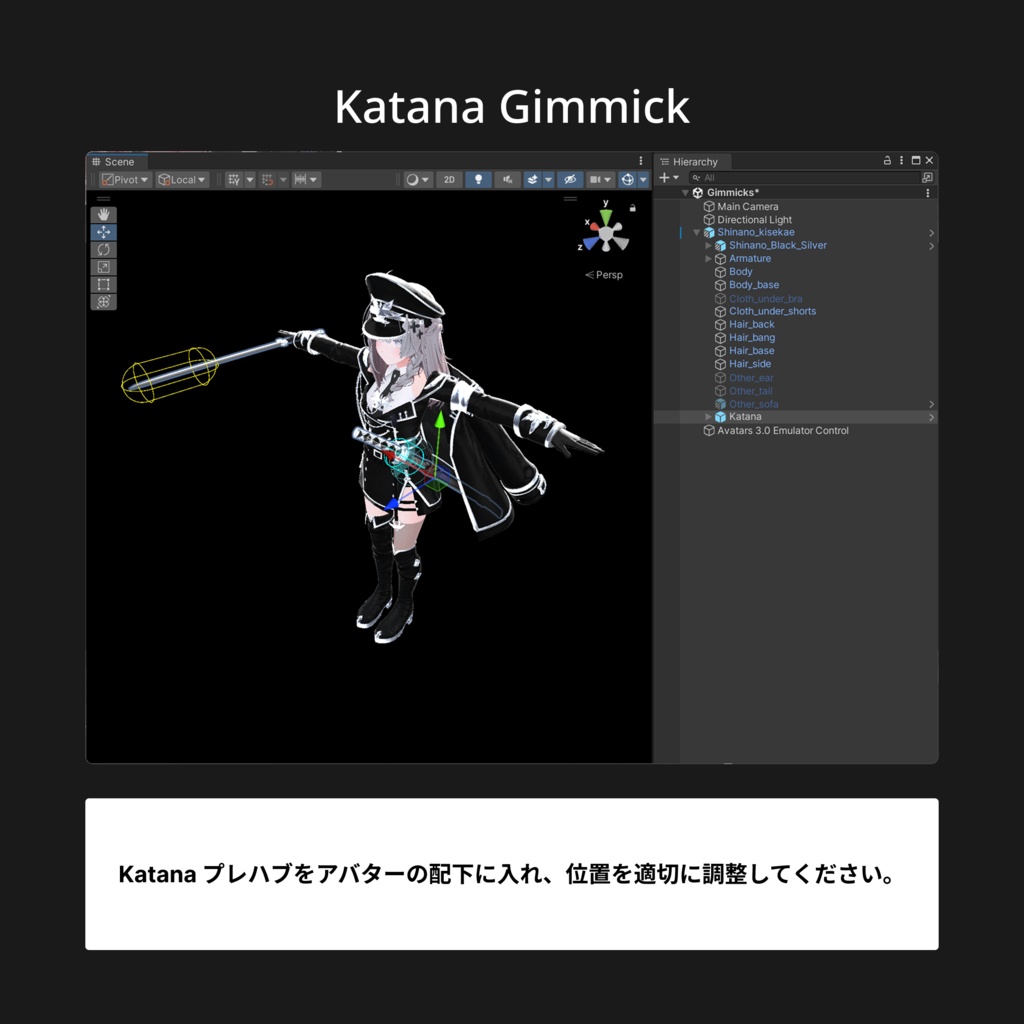This screenshot has height=1024, width=1024.
Task: Select the disabled Other_tail object
Action: (744, 391)
